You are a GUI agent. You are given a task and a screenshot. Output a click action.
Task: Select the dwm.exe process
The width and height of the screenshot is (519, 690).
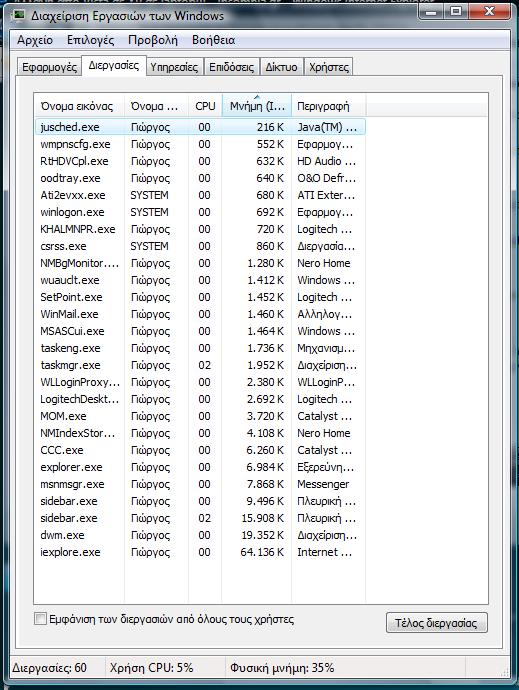200,536
